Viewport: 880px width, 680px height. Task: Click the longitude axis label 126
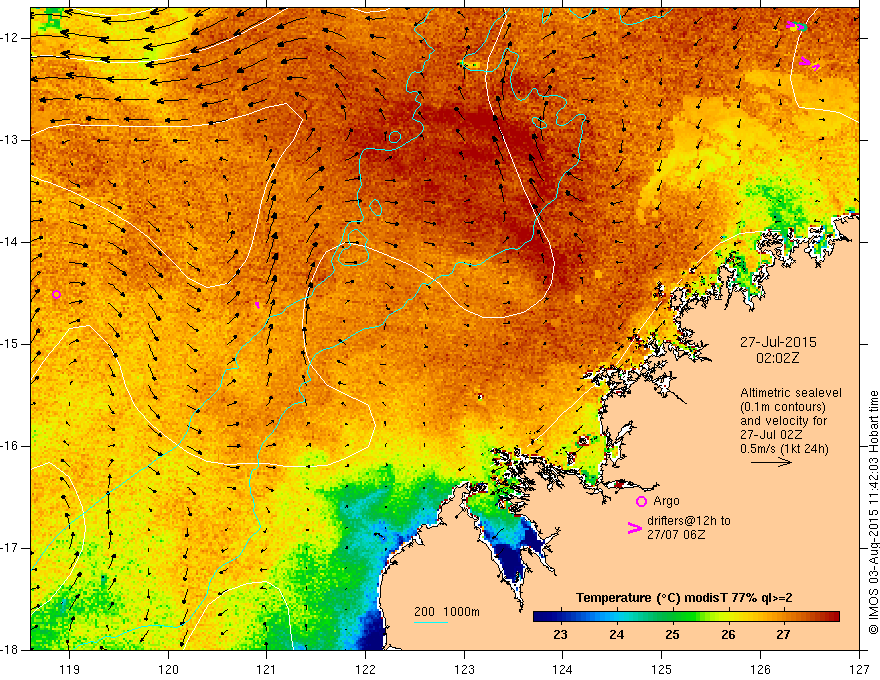point(760,669)
